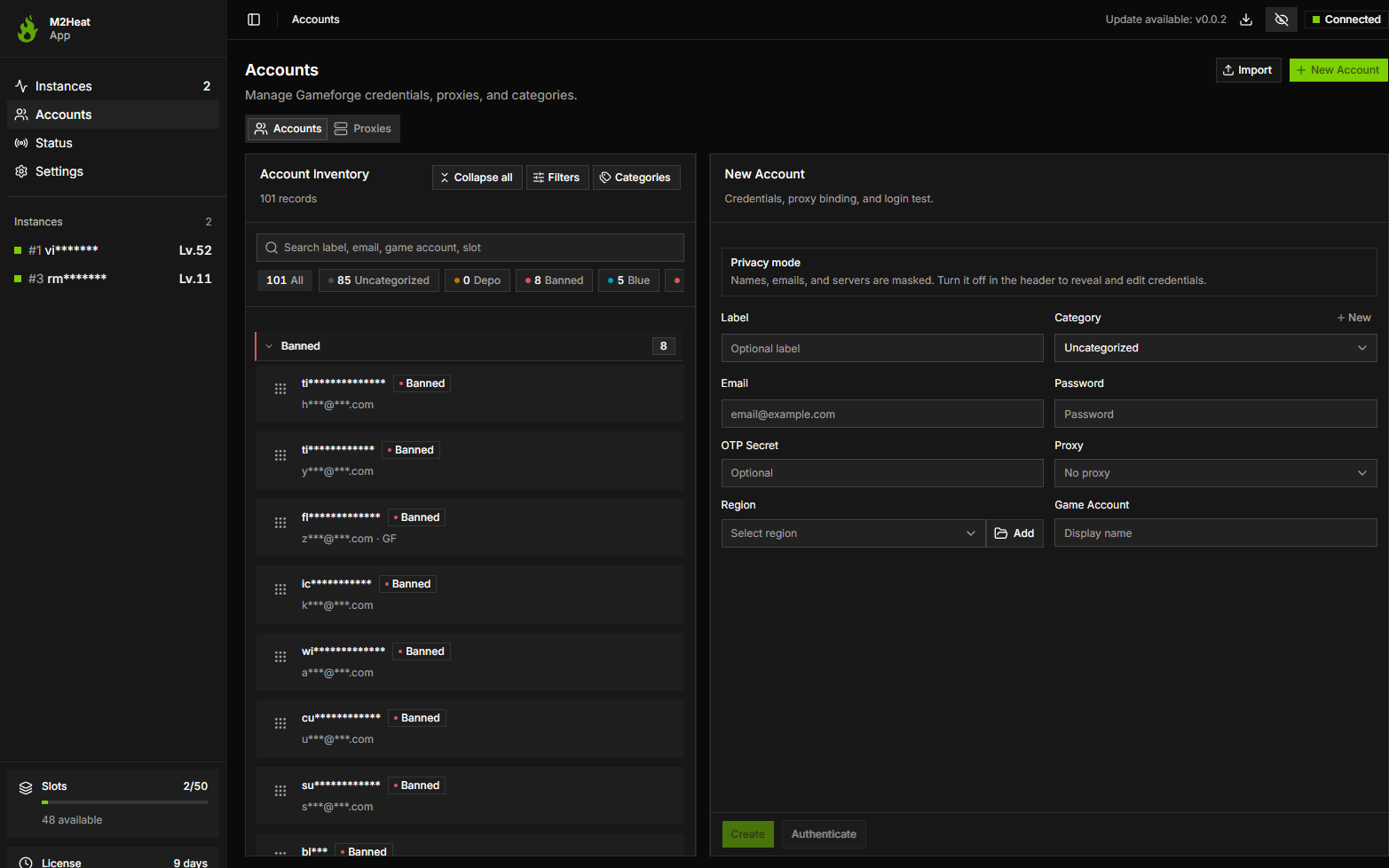
Task: Select instance #3 rm******* Lv.11
Action: tap(113, 279)
